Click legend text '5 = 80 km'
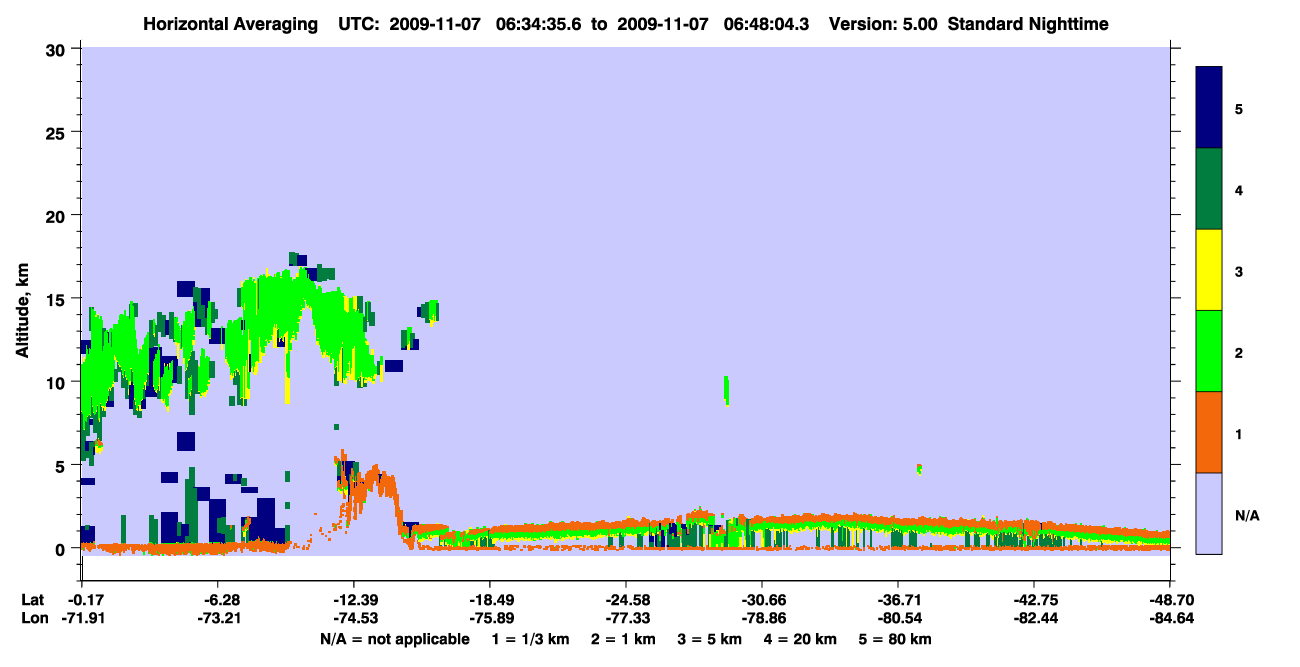 (896, 639)
